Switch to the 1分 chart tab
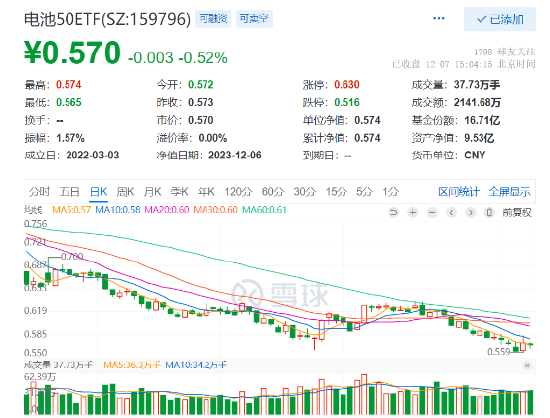Viewport: 550px width, 418px height. pyautogui.click(x=391, y=192)
